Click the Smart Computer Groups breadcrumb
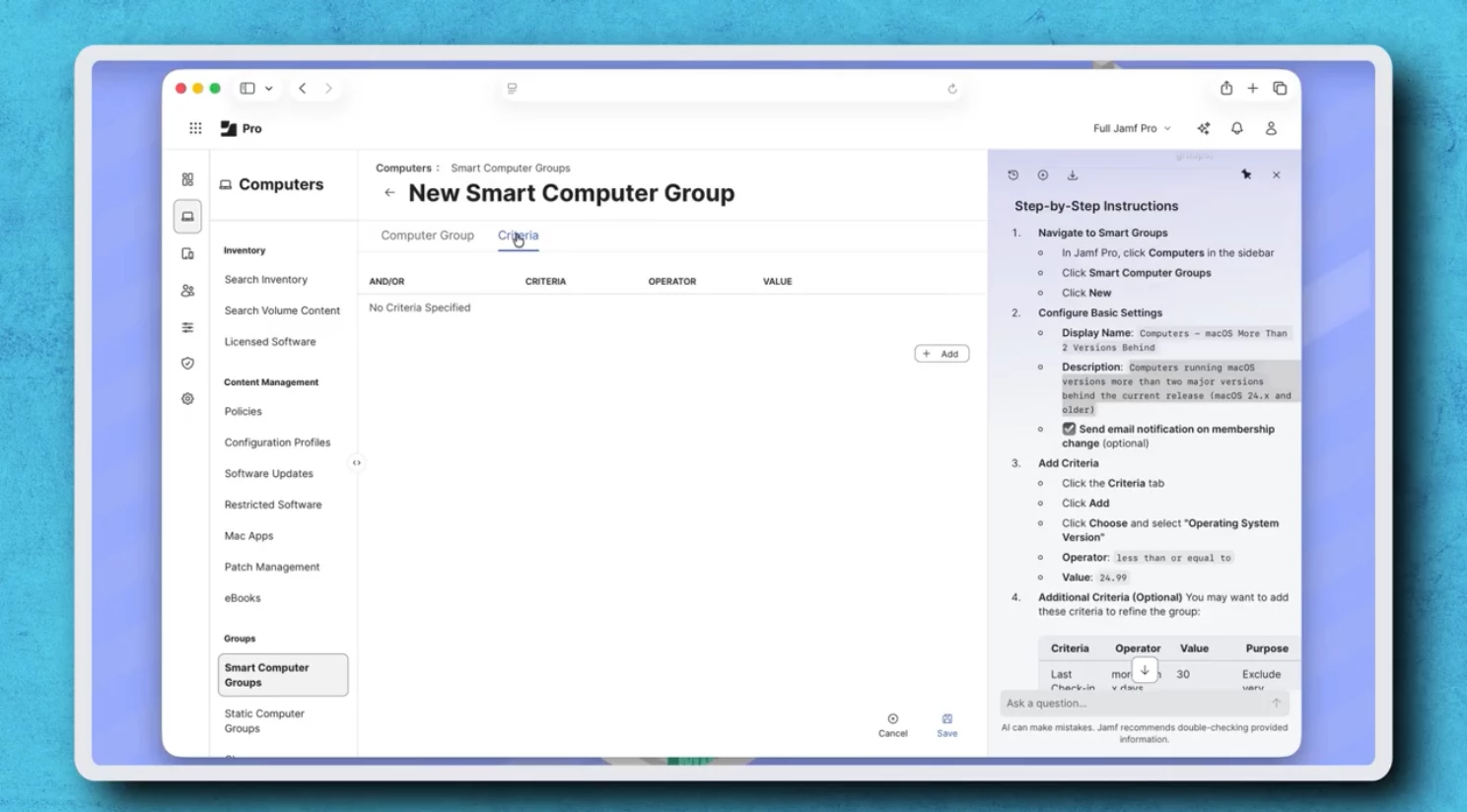The width and height of the screenshot is (1467, 812). tap(511, 169)
